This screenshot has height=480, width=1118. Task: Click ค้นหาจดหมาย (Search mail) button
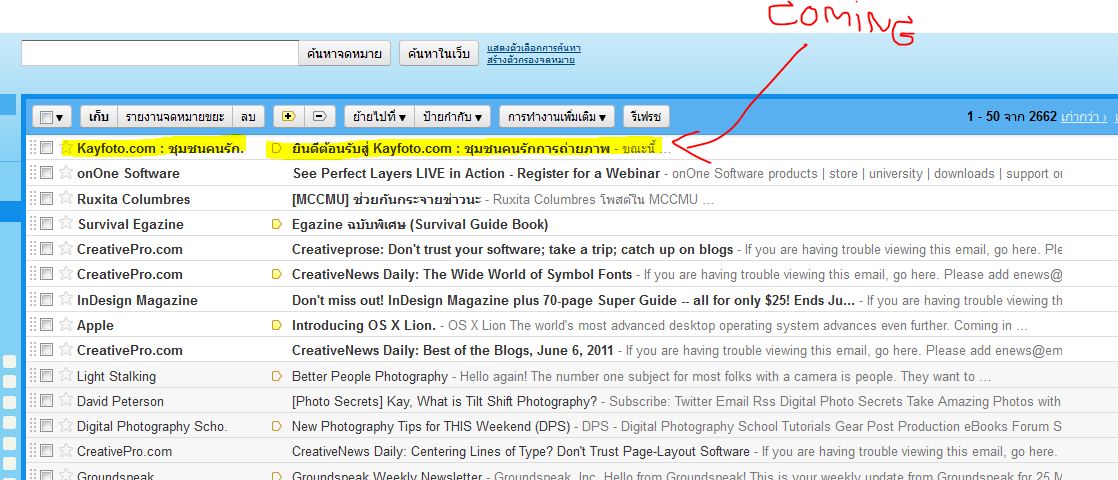(344, 53)
